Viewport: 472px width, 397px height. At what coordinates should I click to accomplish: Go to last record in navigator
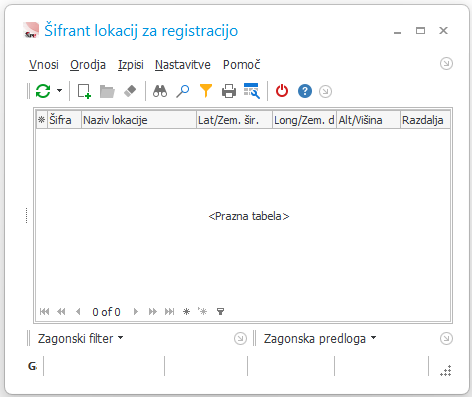pyautogui.click(x=169, y=312)
